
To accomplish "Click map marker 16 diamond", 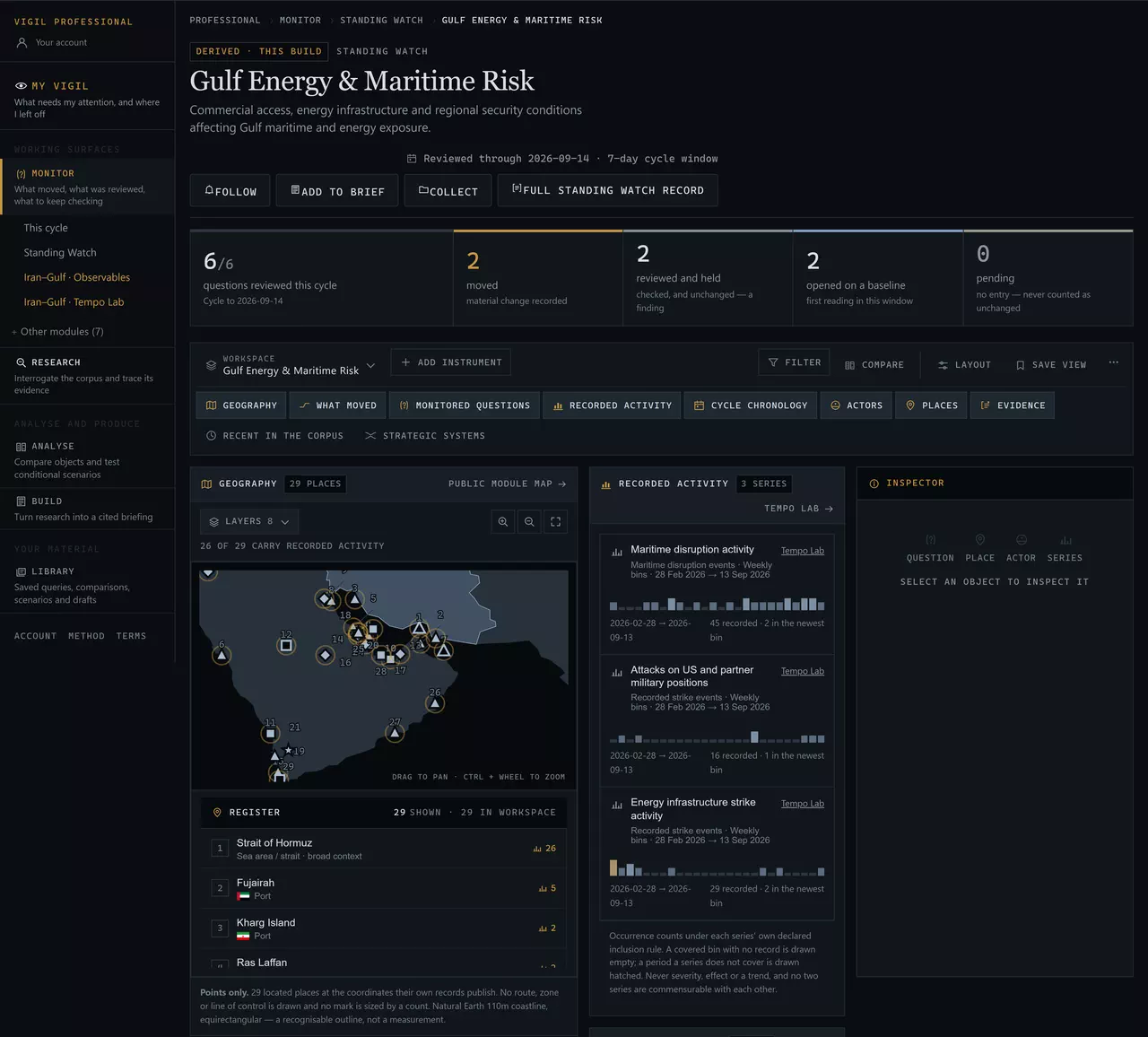I will click(326, 656).
